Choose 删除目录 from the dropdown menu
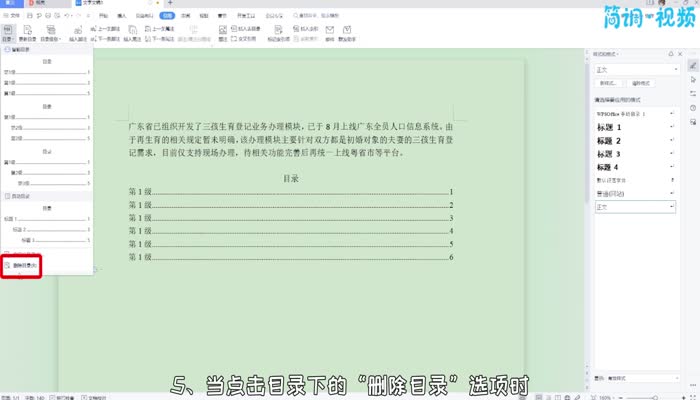 click(26, 266)
